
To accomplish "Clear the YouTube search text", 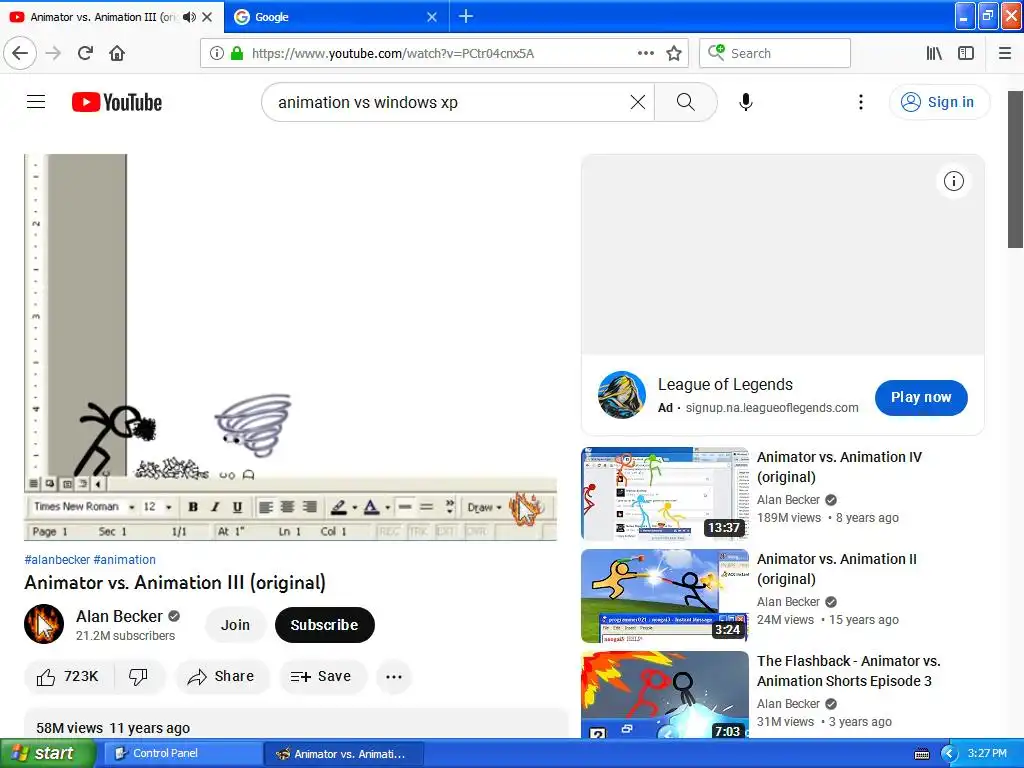I will [x=637, y=102].
